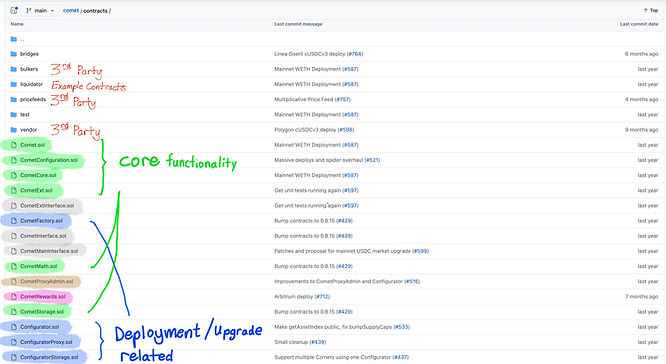The image size is (666, 364).
Task: Open ConfiguratorStorage.sol file
Action: coord(49,357)
